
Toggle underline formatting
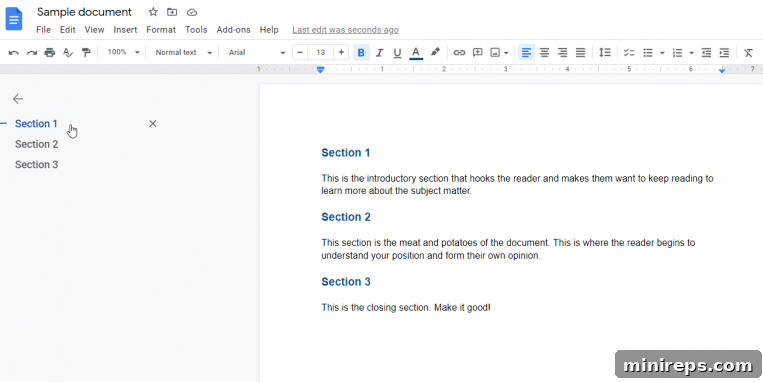point(397,53)
